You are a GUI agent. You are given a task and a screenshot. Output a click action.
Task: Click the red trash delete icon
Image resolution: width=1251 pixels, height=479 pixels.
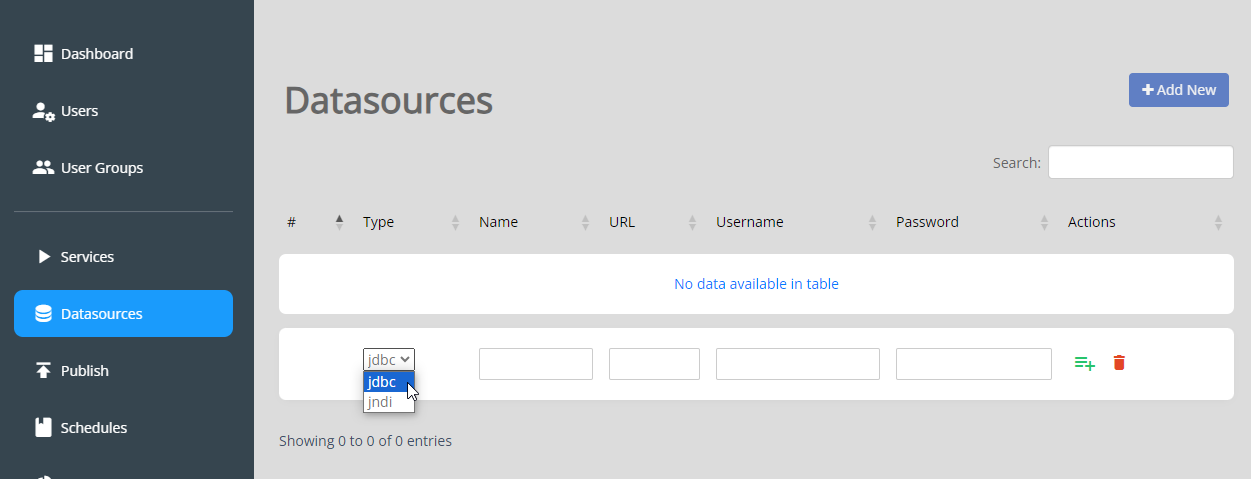click(x=1119, y=363)
